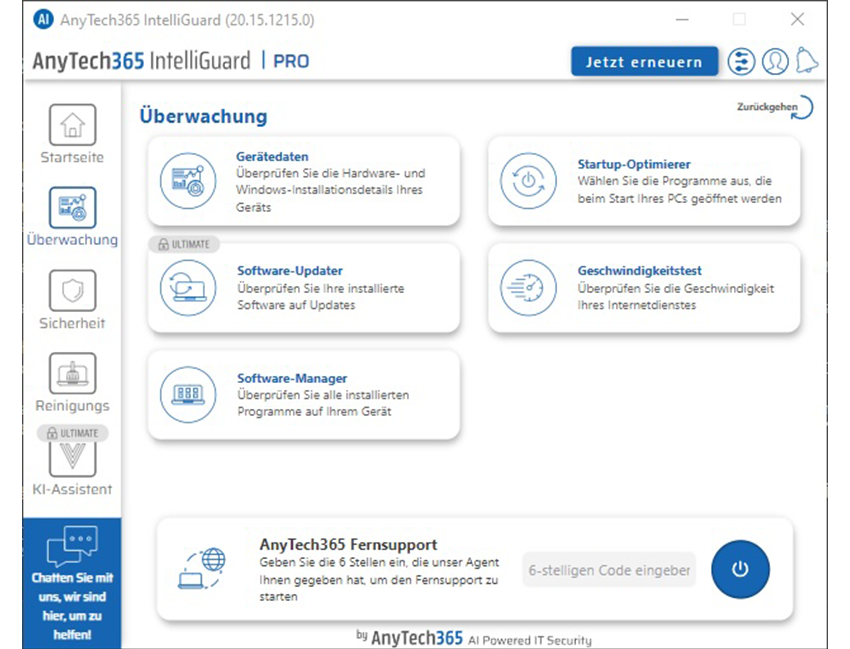The width and height of the screenshot is (850, 649).
Task: Open the KI-Assistent sidebar icon
Action: click(x=72, y=457)
